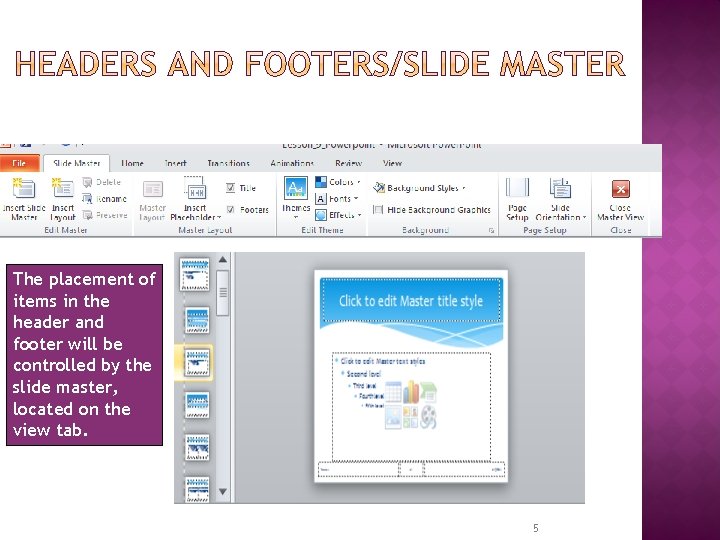The height and width of the screenshot is (540, 720).
Task: Open the Background Styles dropdown
Action: pos(420,188)
